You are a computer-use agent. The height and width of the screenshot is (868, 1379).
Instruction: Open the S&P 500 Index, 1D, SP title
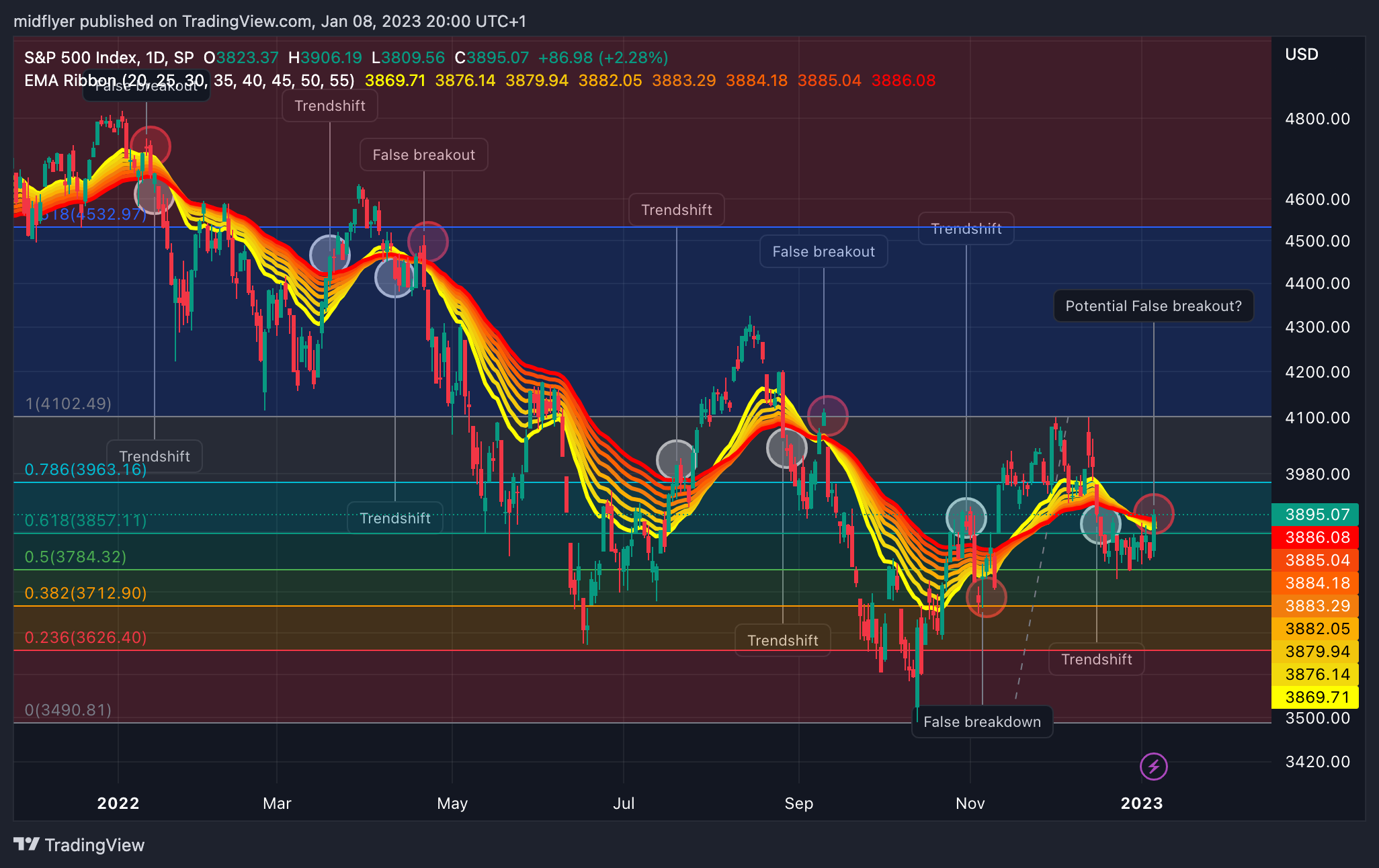pos(109,58)
